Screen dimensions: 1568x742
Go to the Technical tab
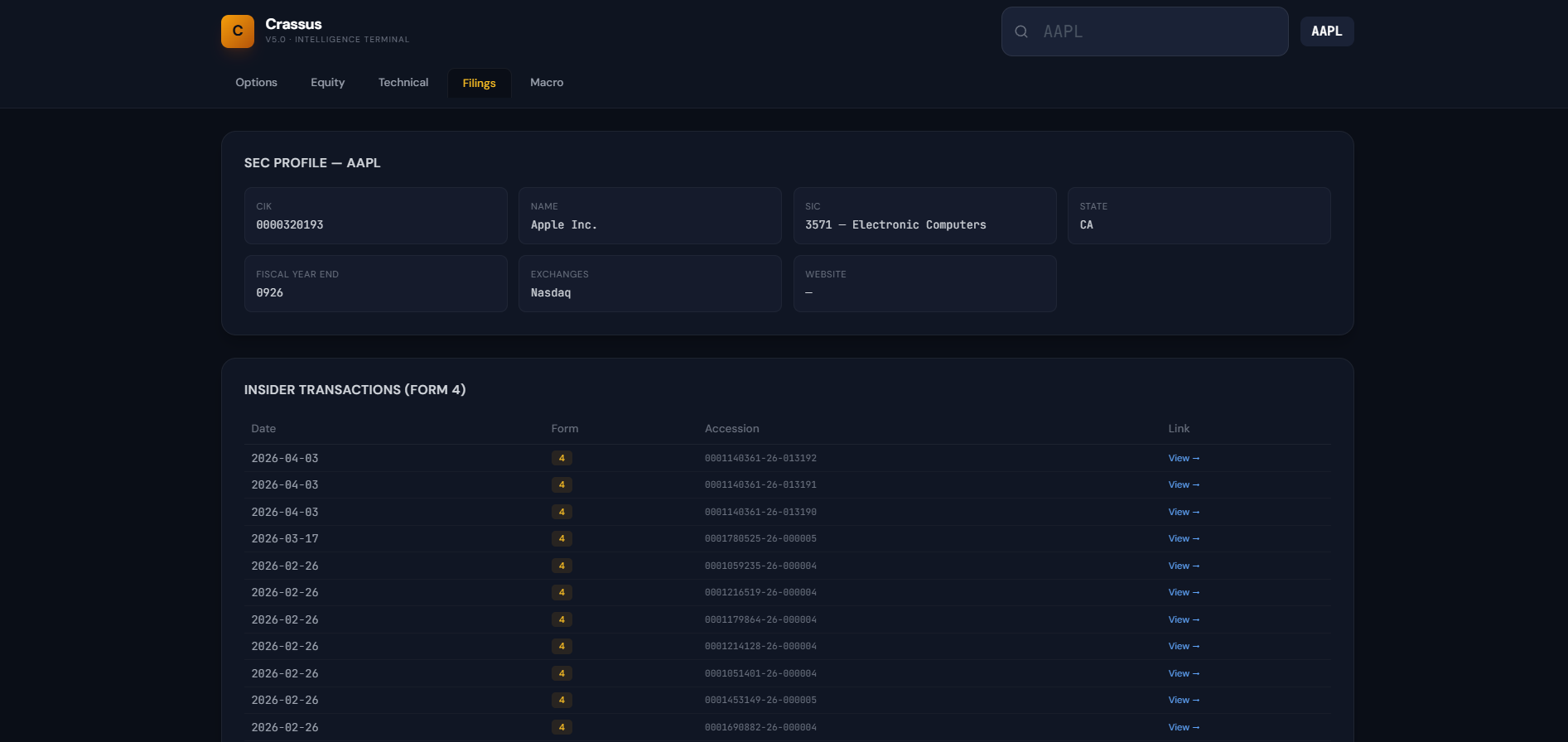tap(403, 83)
